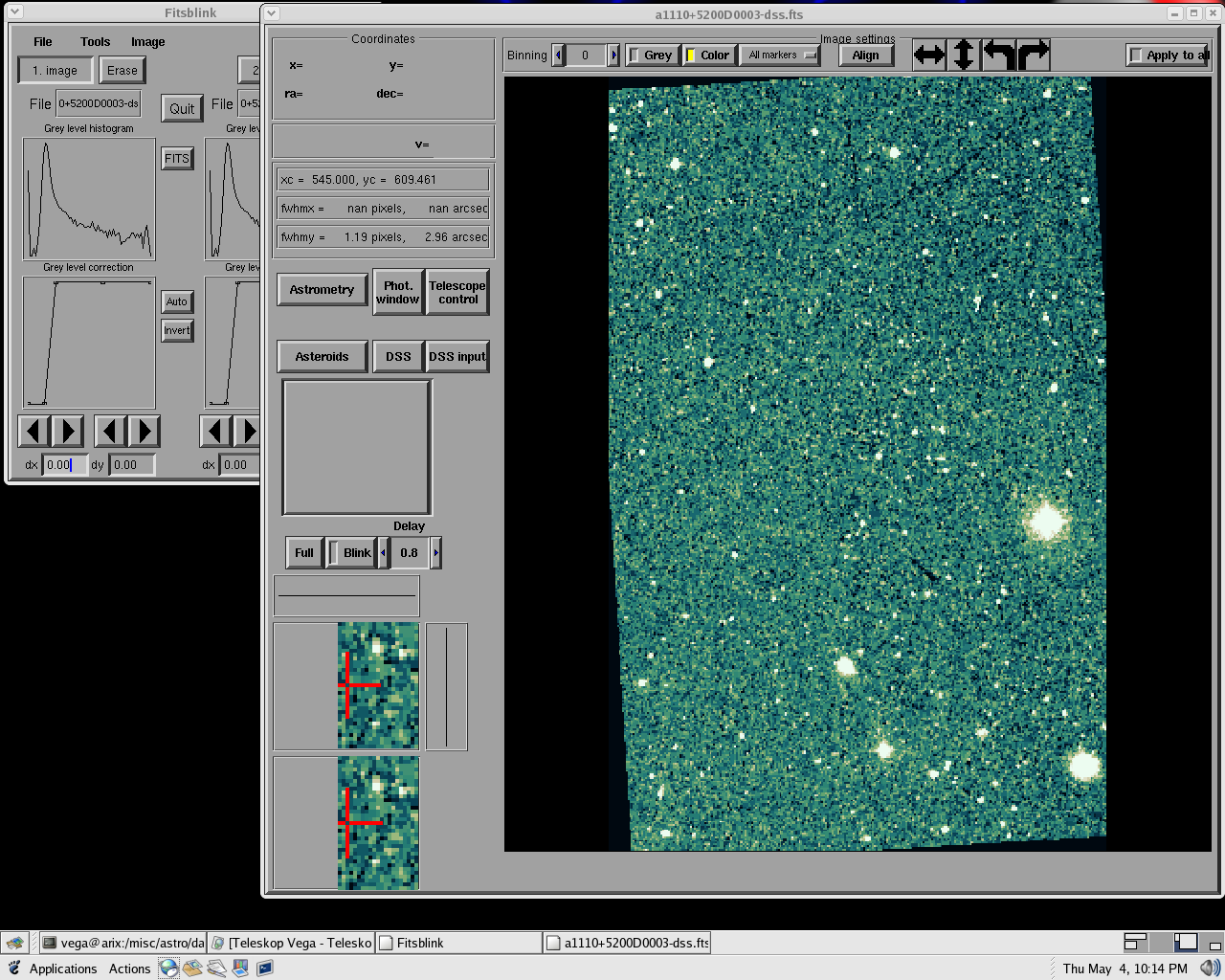The width and height of the screenshot is (1225, 980).
Task: Switch workspace using the pager's first cell
Action: pyautogui.click(x=1135, y=943)
